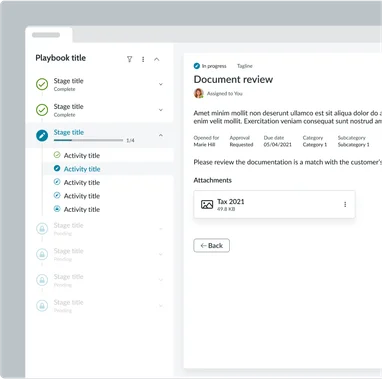The image size is (382, 379).
Task: Click the Document review heading
Action: (x=233, y=79)
